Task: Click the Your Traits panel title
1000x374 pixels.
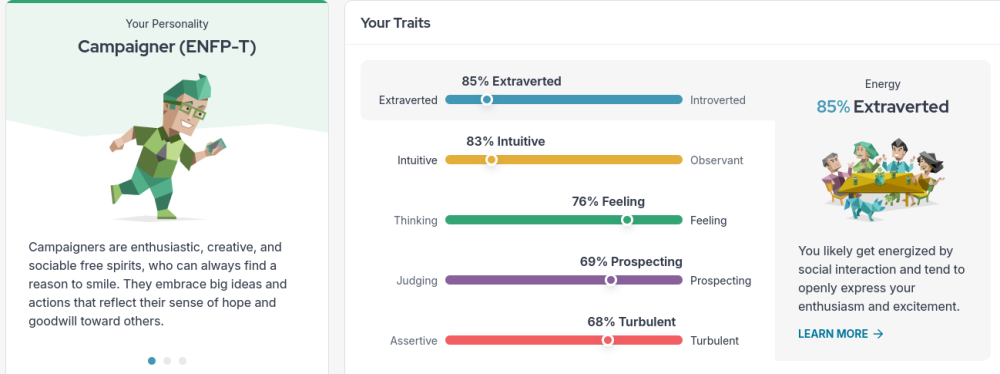Action: coord(395,23)
